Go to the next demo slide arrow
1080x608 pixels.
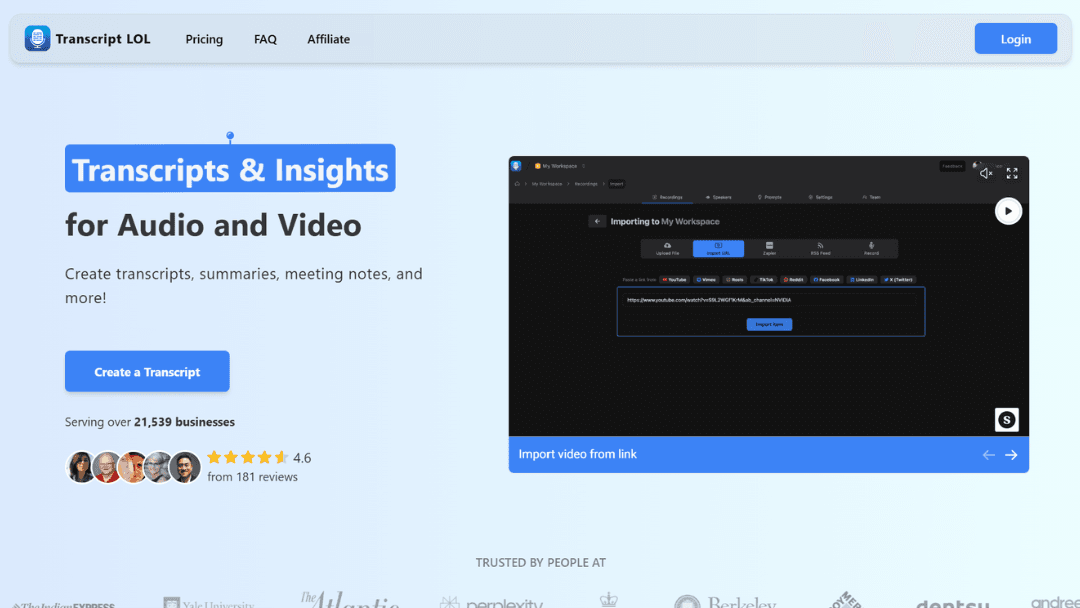(x=1011, y=455)
